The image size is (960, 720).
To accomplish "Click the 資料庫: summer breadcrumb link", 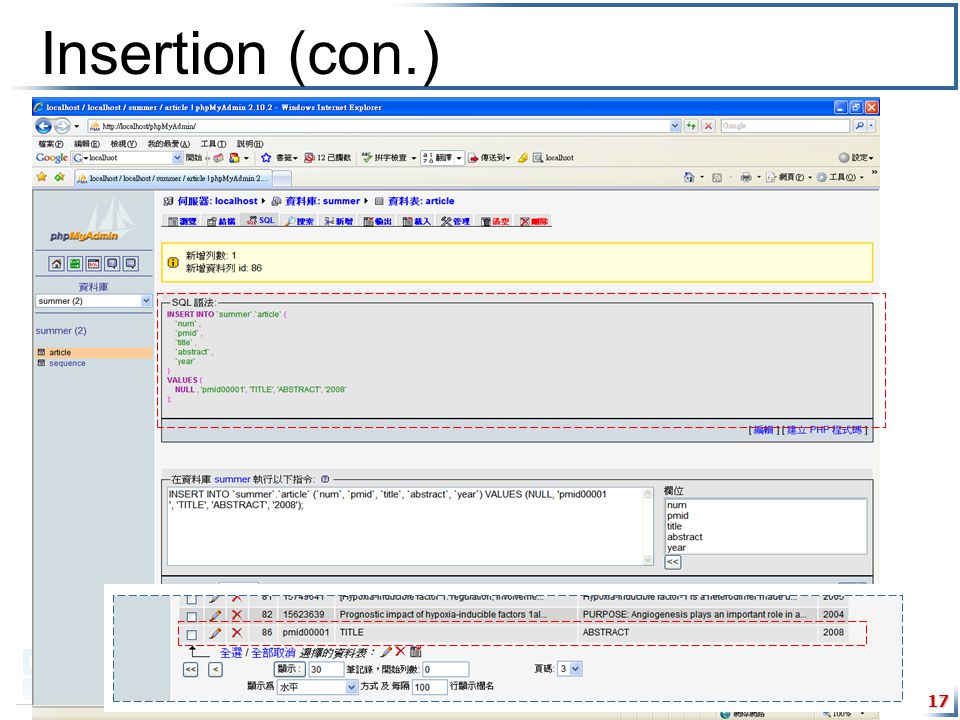I will coord(323,201).
